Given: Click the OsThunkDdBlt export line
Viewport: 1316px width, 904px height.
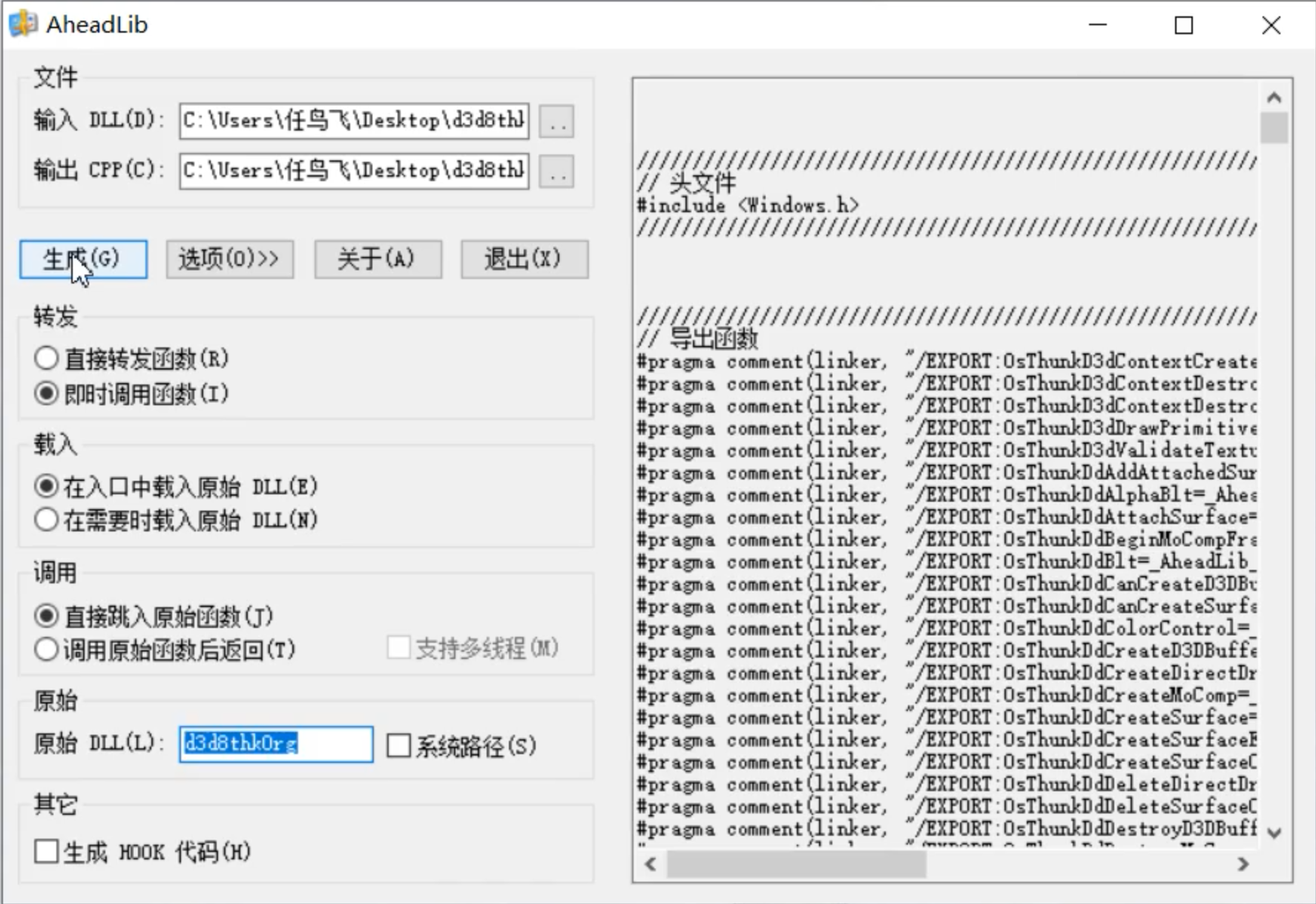Looking at the screenshot, I should point(947,562).
